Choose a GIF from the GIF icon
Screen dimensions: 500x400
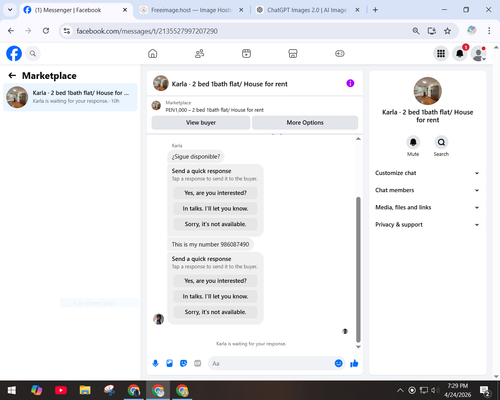point(198,363)
